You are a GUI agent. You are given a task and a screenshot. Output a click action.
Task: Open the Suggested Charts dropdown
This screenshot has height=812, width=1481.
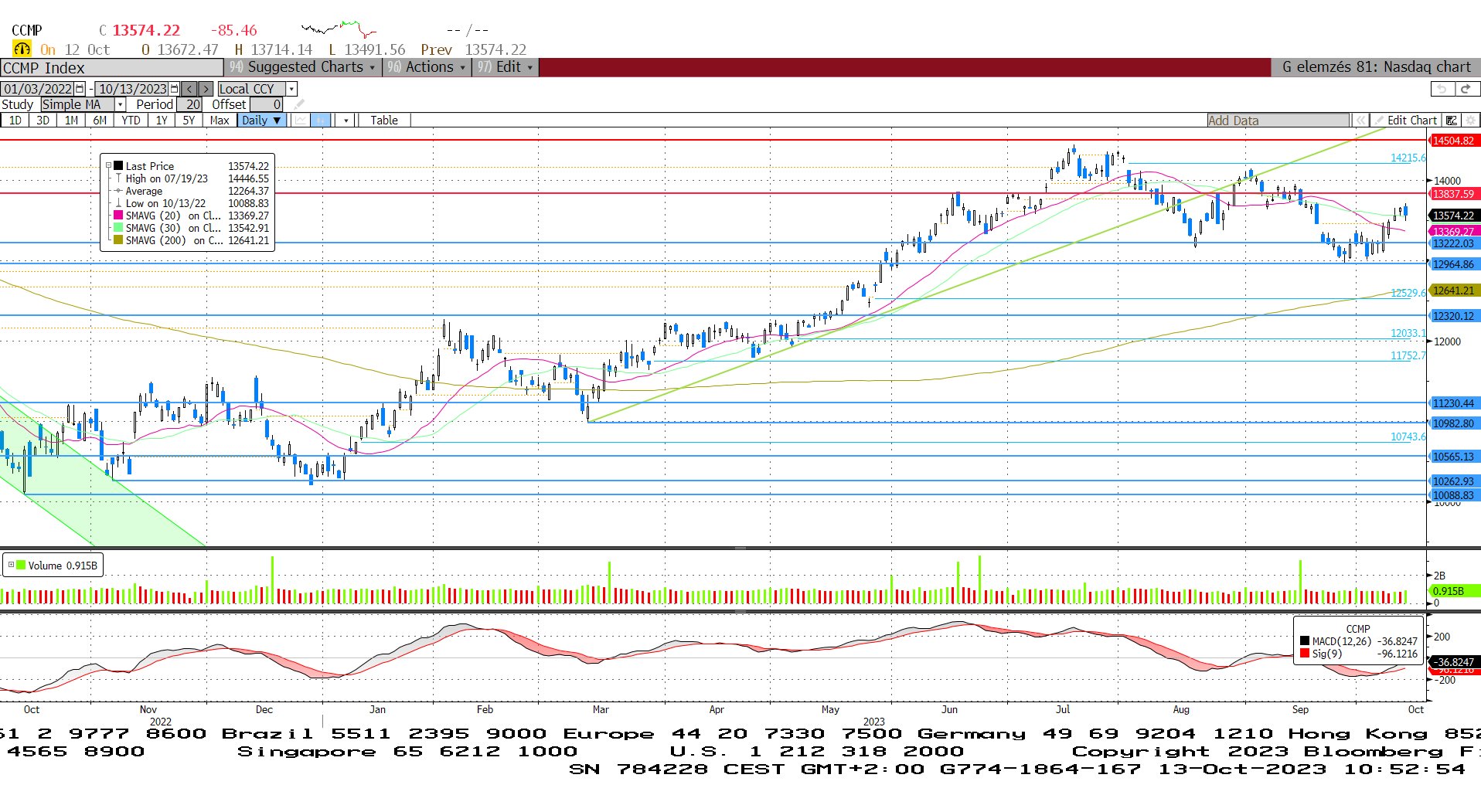tap(302, 67)
